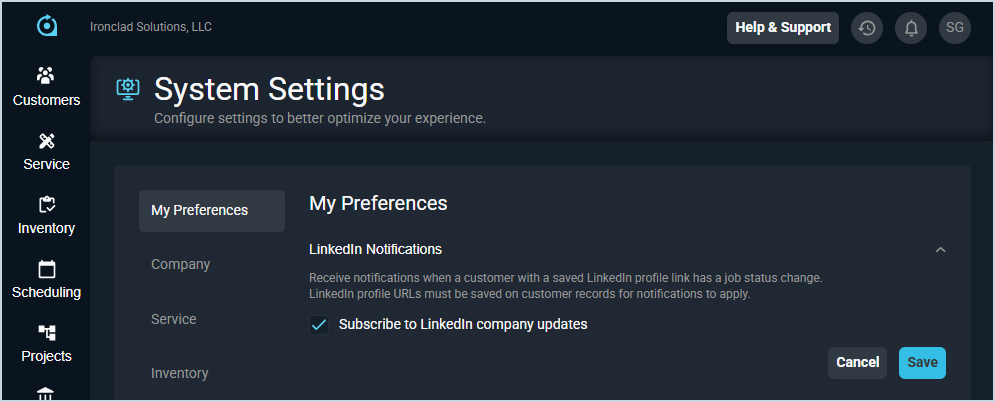Click the SG user avatar
The height and width of the screenshot is (402, 995).
coord(955,28)
